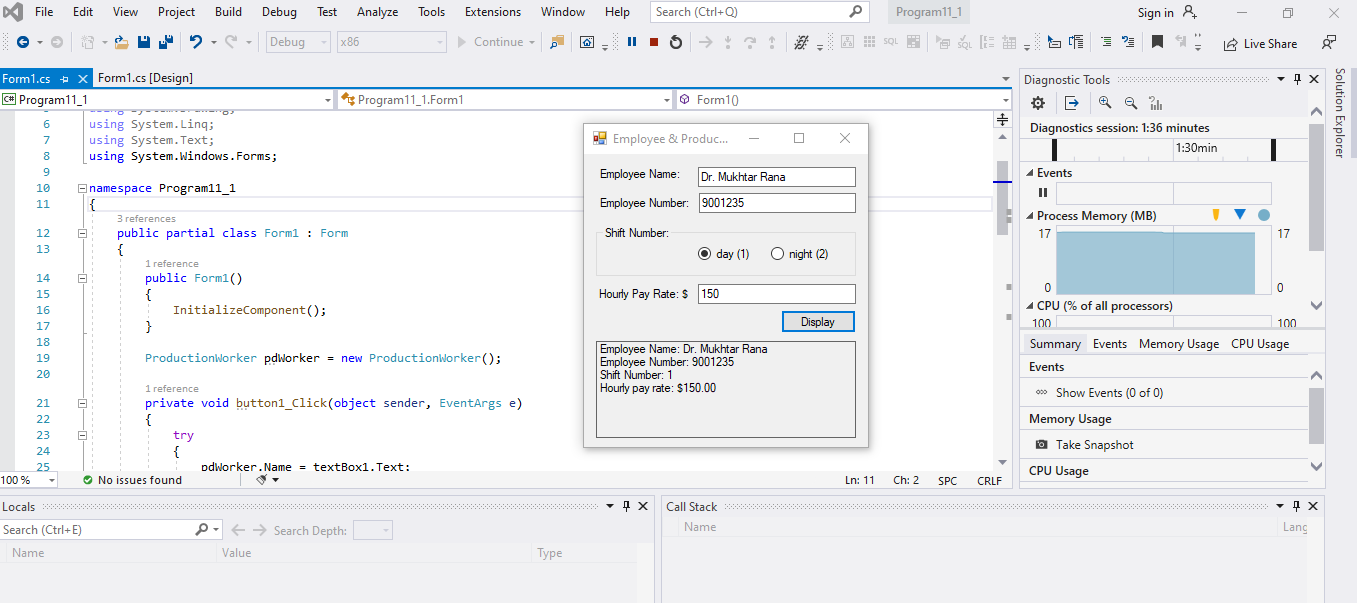This screenshot has height=603, width=1357.
Task: Click the Sign in link
Action: pos(1155,12)
